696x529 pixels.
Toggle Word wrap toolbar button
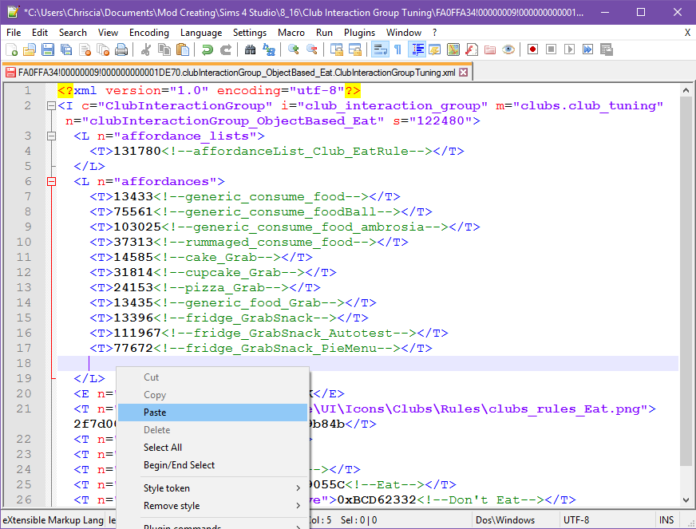coord(379,49)
